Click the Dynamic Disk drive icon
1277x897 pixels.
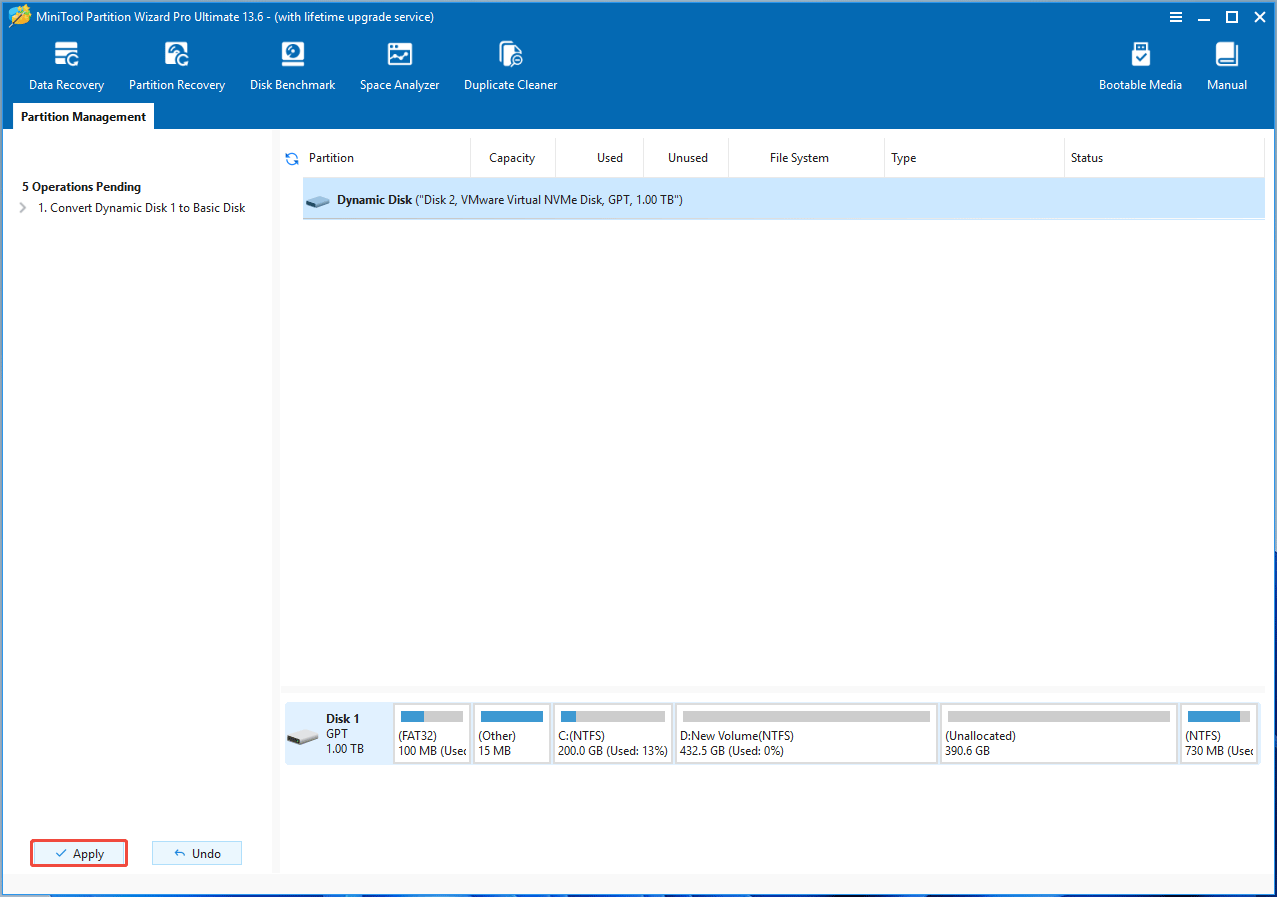click(x=318, y=200)
